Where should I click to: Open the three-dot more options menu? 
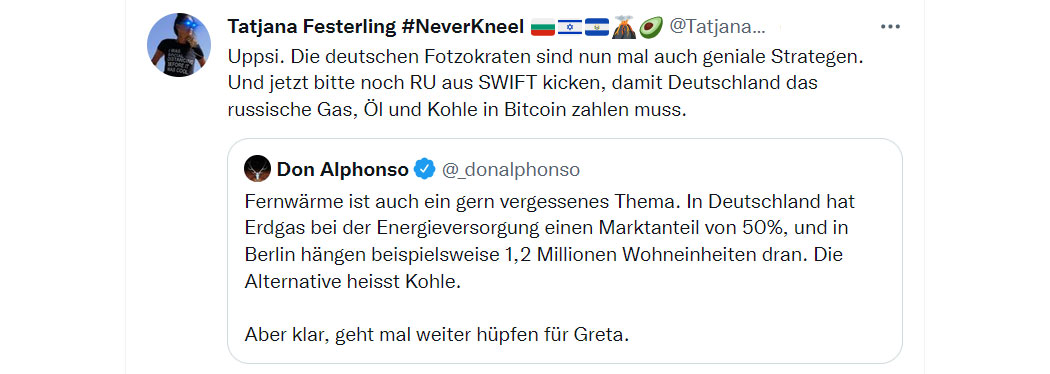pos(890,27)
